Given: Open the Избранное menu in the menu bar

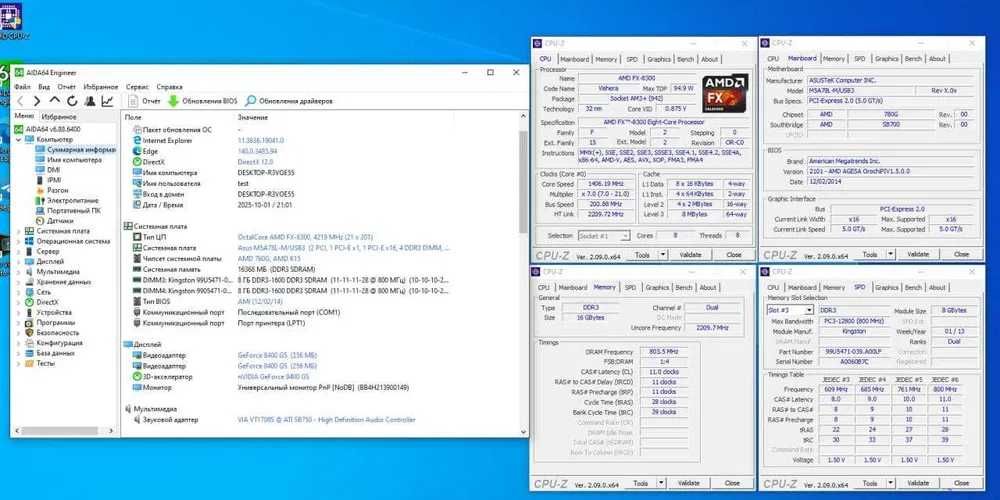Looking at the screenshot, I should [101, 87].
